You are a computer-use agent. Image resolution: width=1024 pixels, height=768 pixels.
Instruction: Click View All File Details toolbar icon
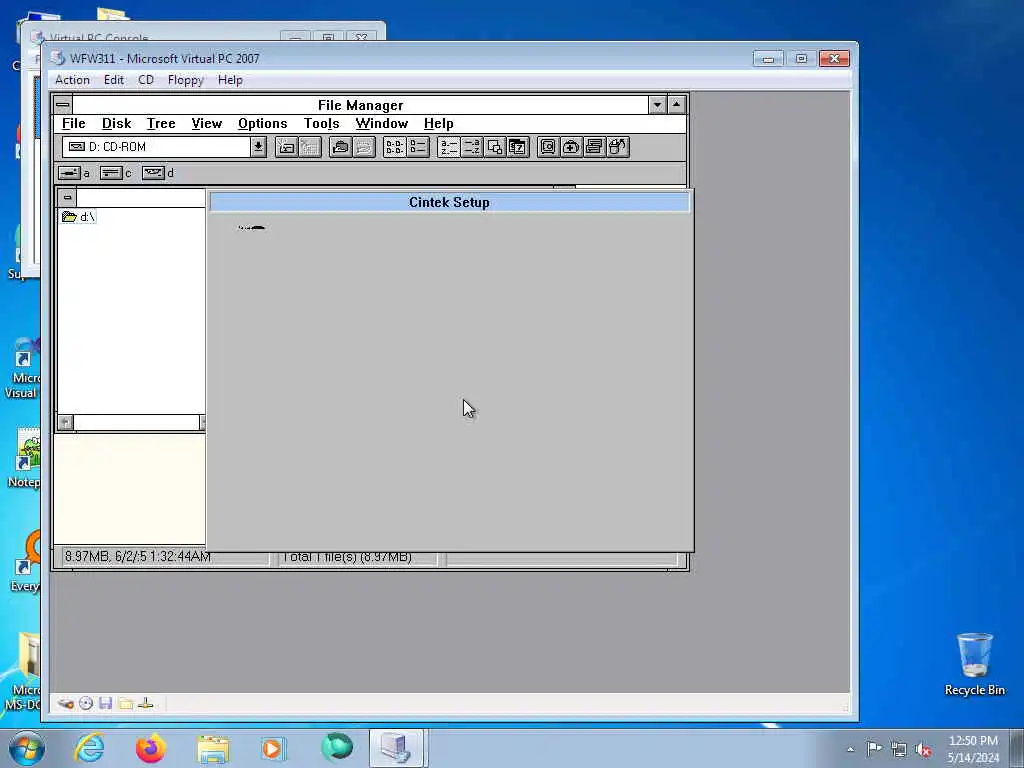tap(418, 147)
